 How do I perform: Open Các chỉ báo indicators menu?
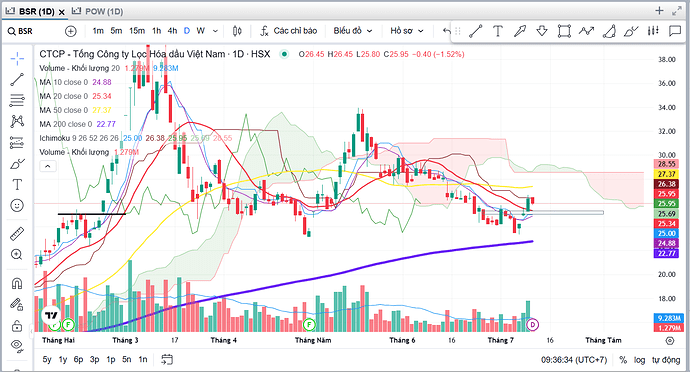click(x=289, y=31)
